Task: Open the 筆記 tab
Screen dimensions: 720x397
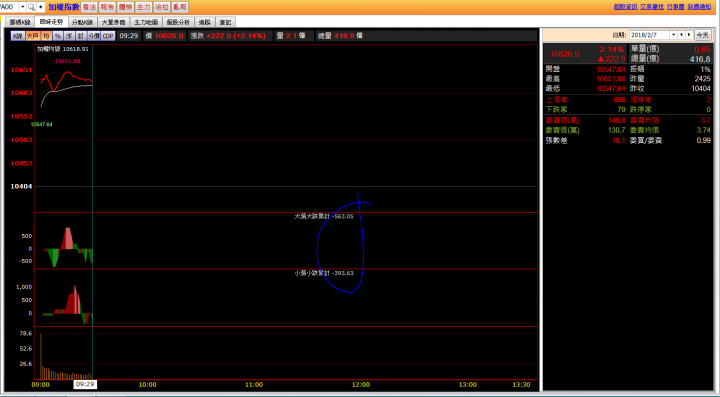Action: point(225,22)
